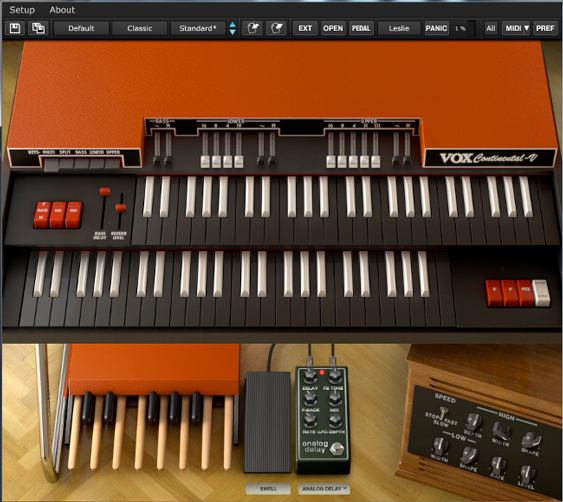Toggle the LOWER keyboard tab switch
Viewport: 563px width, 502px height.
tap(97, 164)
